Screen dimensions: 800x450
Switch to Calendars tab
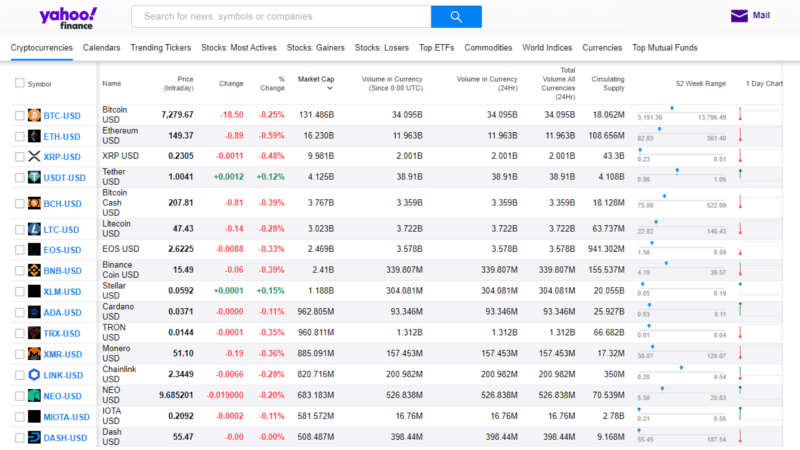coord(102,48)
